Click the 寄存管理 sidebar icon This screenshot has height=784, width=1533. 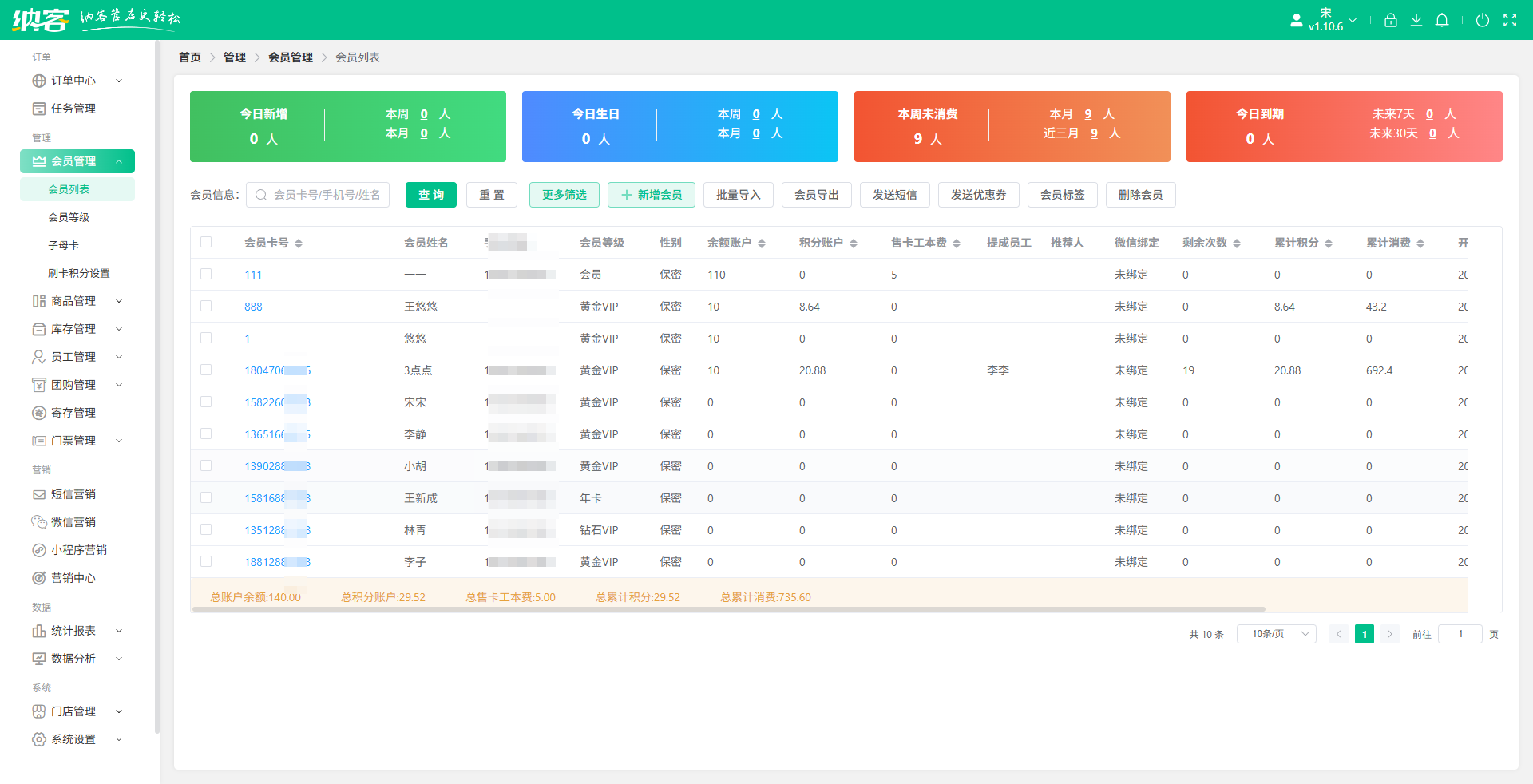39,413
